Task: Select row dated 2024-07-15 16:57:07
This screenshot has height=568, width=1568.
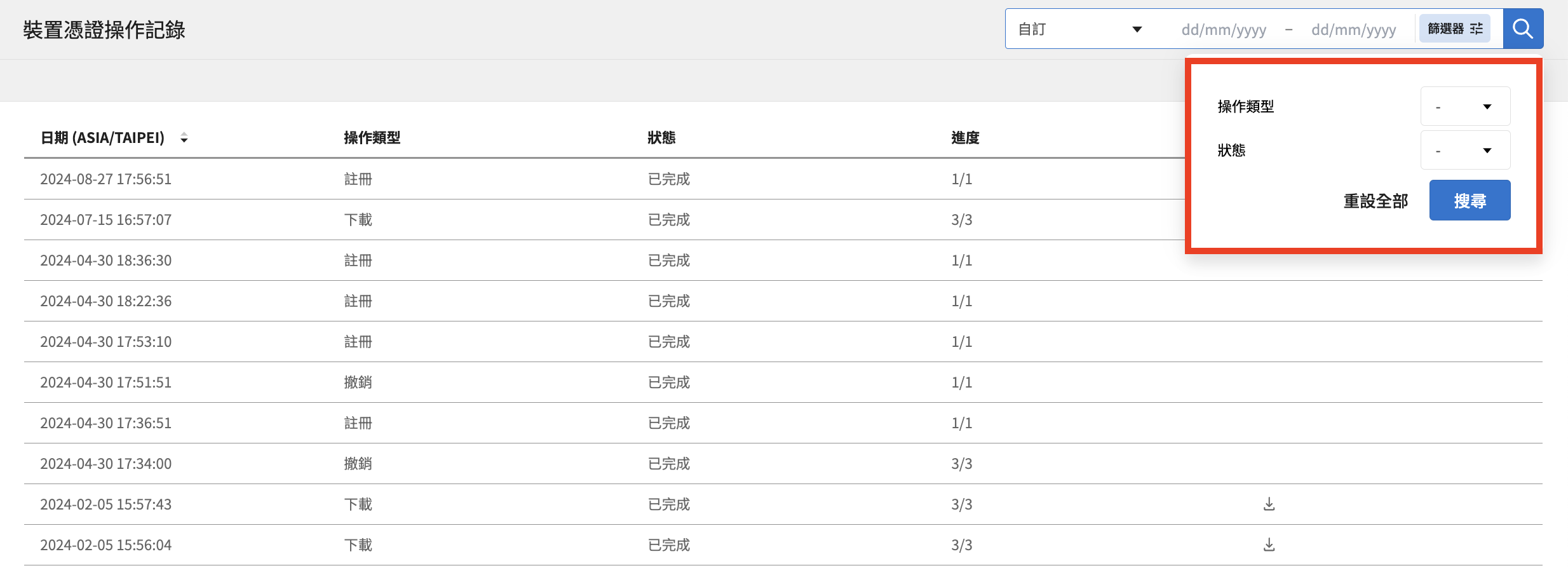Action: point(783,220)
